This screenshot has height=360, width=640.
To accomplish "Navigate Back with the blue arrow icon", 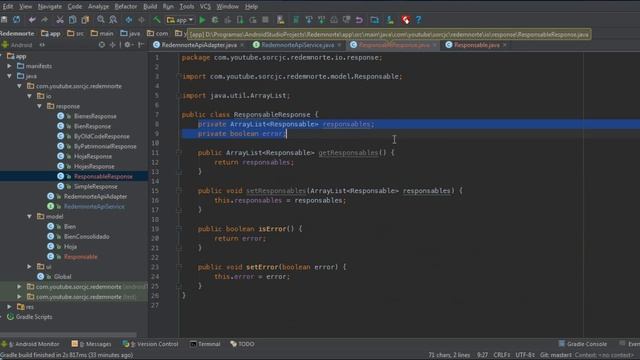I will tap(129, 20).
